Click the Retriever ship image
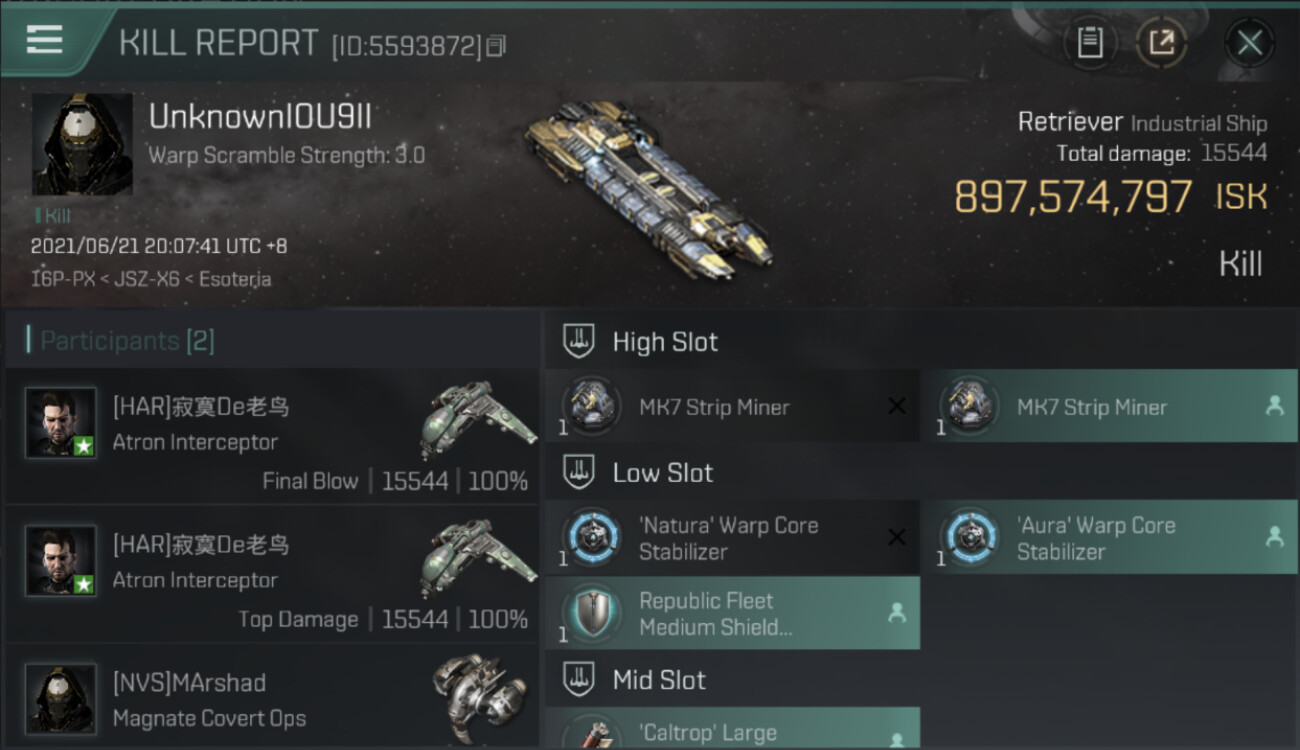This screenshot has height=750, width=1300. (647, 190)
